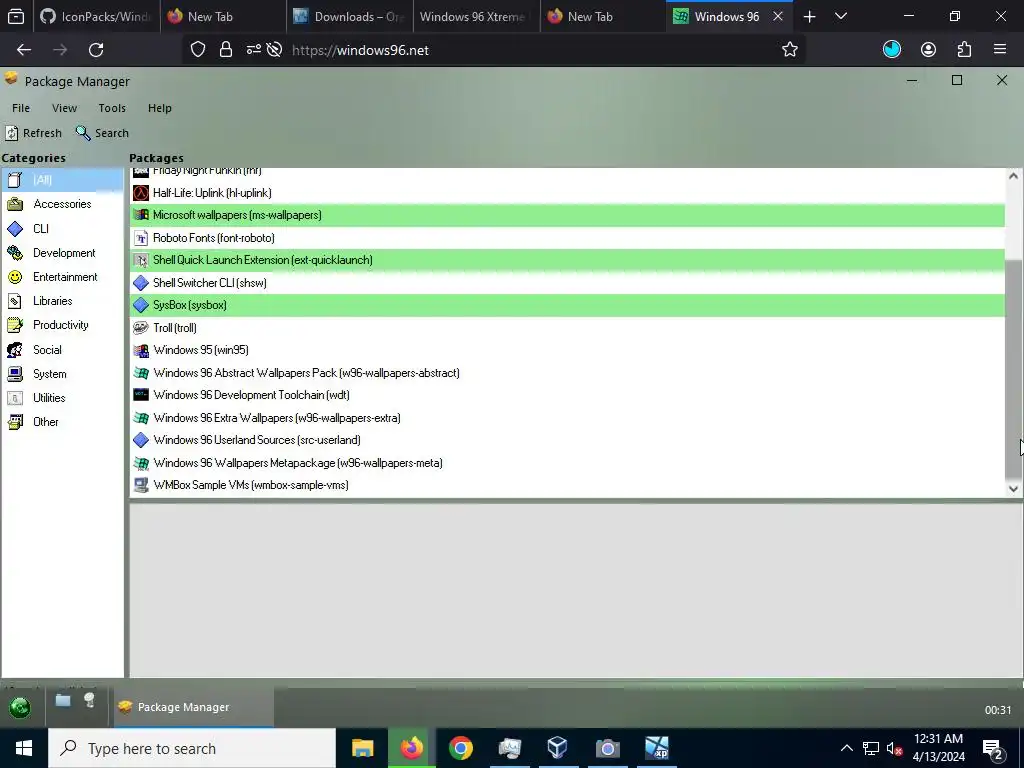Select Windows 96 Extra Wallpapers row

[x=567, y=418]
